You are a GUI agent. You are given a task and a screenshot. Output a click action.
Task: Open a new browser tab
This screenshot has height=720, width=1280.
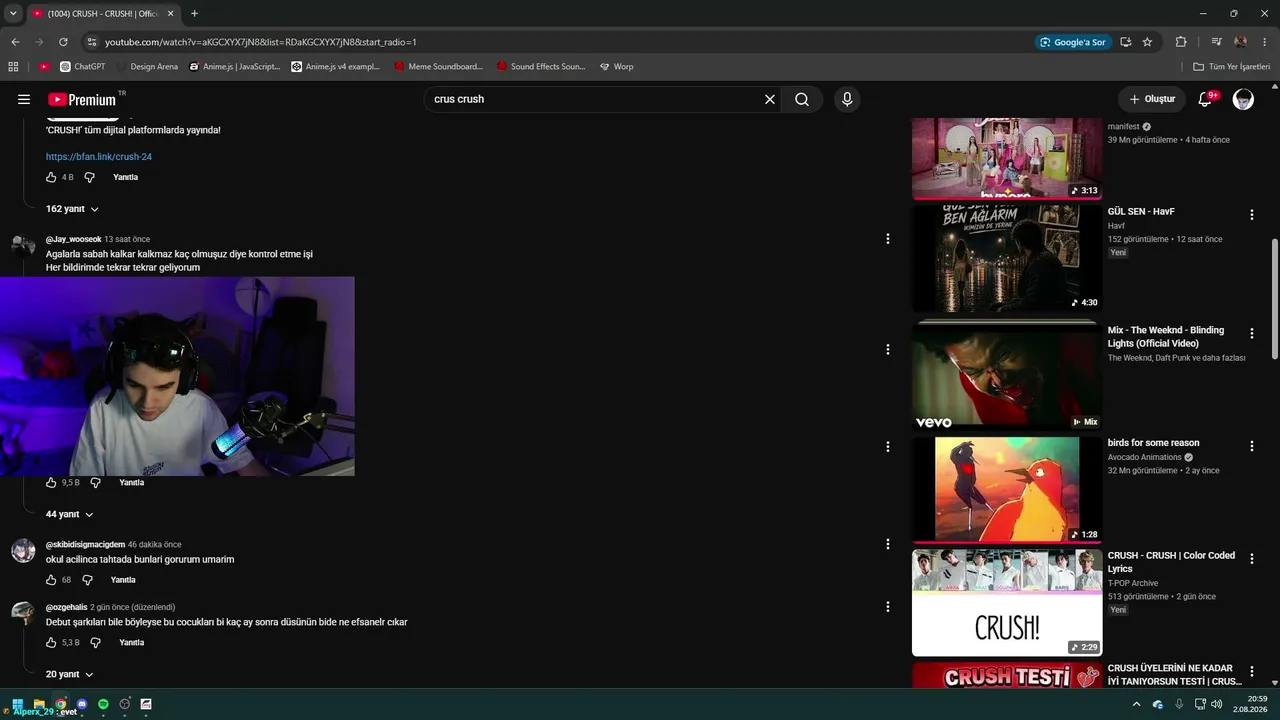coord(194,14)
